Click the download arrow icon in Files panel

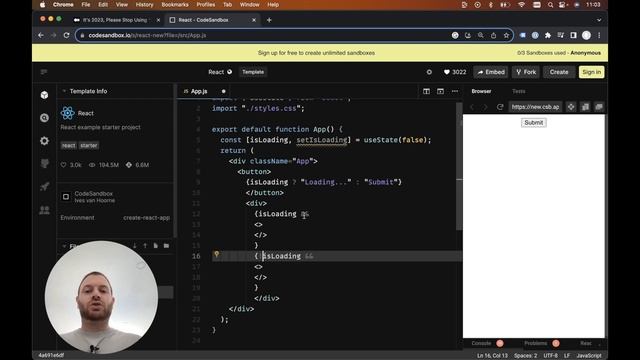tap(135, 246)
